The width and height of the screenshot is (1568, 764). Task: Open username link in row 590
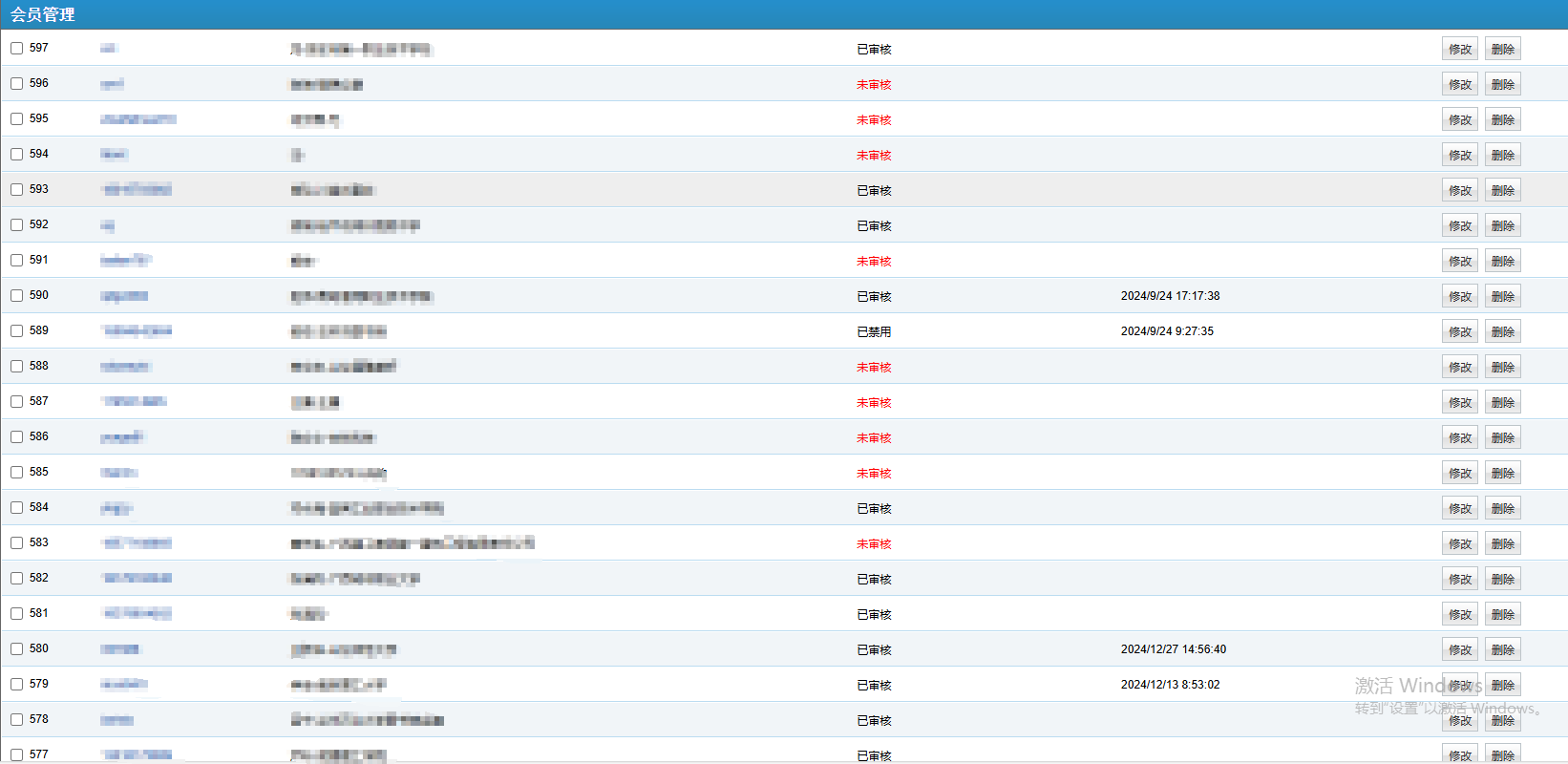coord(124,296)
